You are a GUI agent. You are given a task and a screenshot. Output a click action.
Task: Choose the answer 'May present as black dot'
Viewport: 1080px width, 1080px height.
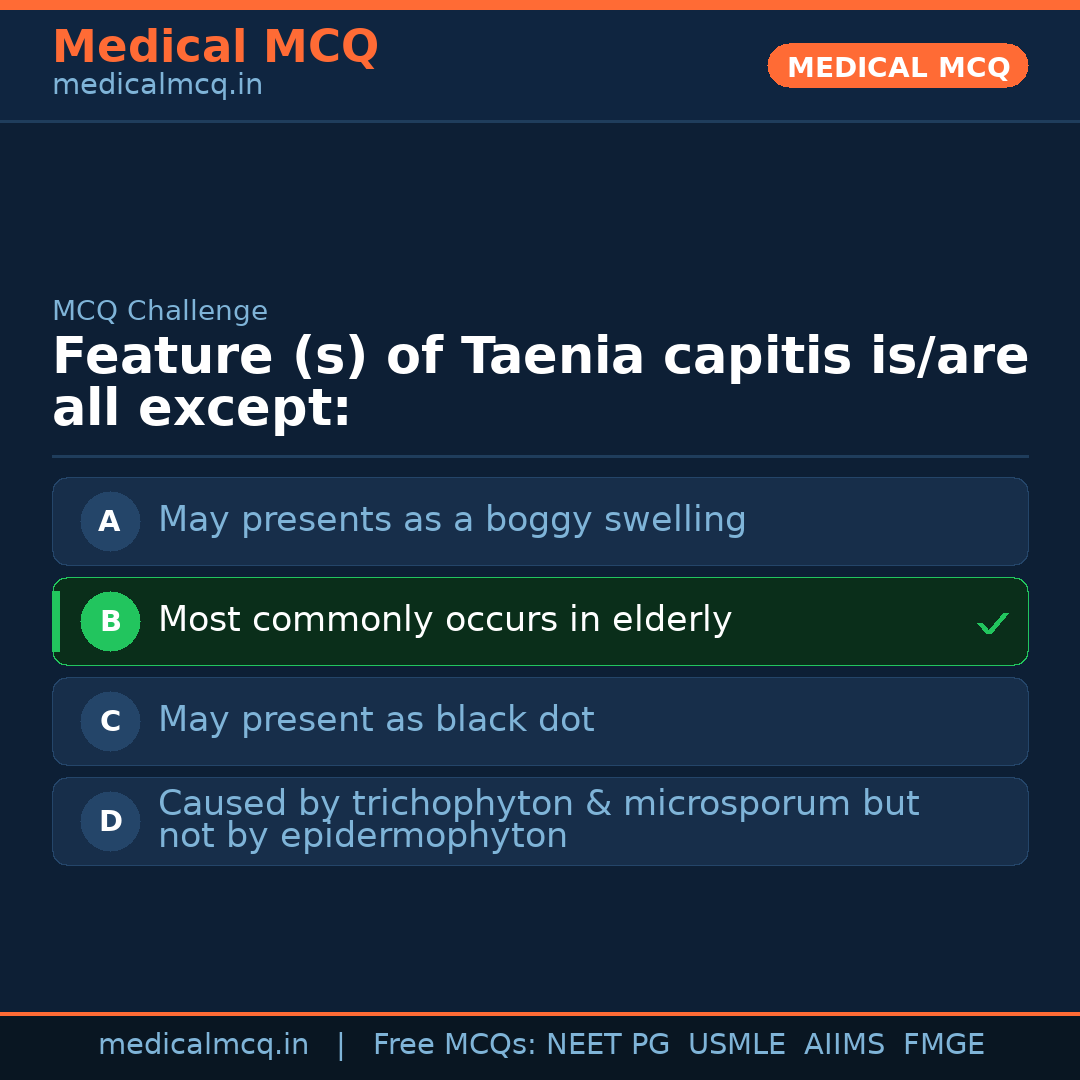[x=376, y=720]
